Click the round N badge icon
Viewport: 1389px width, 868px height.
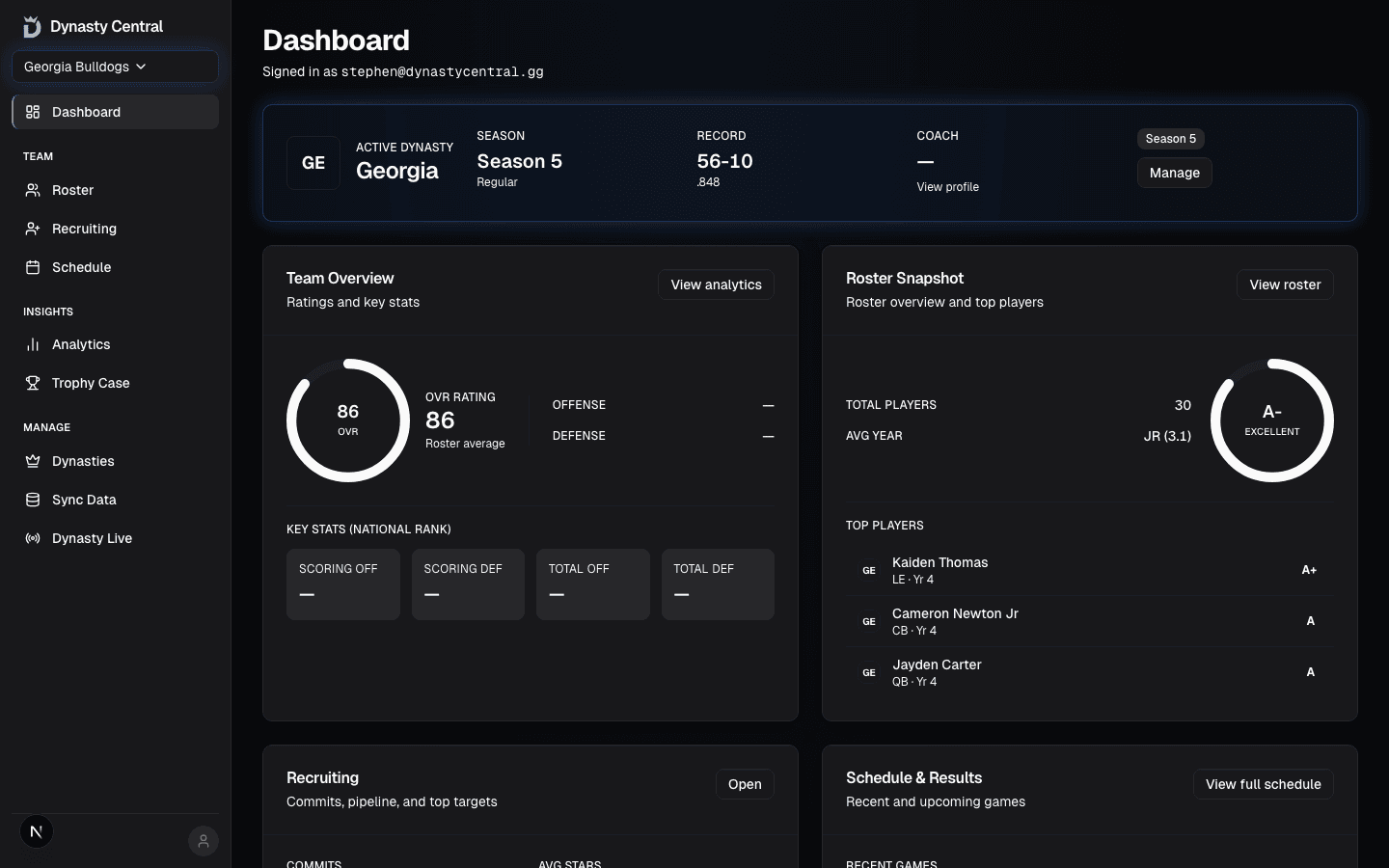tap(37, 831)
